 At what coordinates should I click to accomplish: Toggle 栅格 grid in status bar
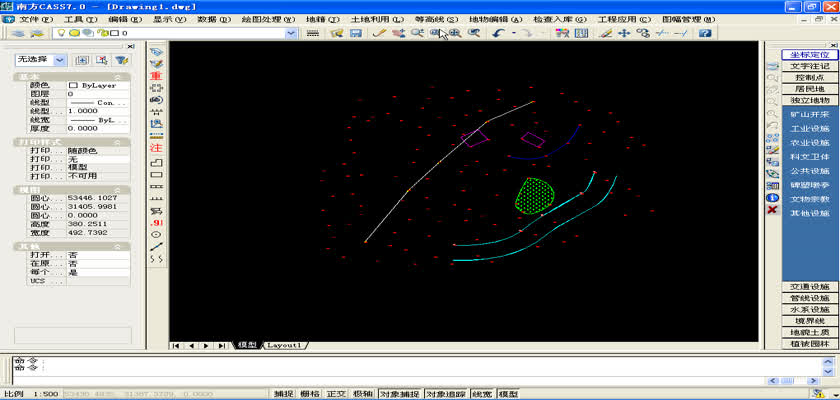[310, 394]
